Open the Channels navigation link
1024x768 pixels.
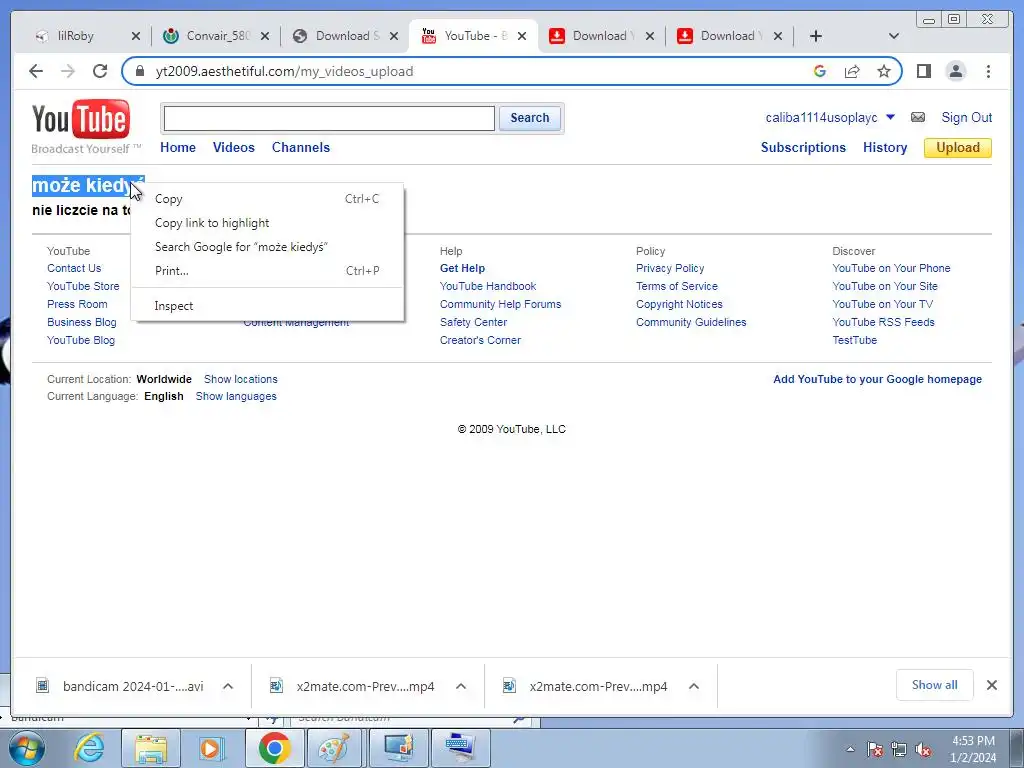coord(300,148)
